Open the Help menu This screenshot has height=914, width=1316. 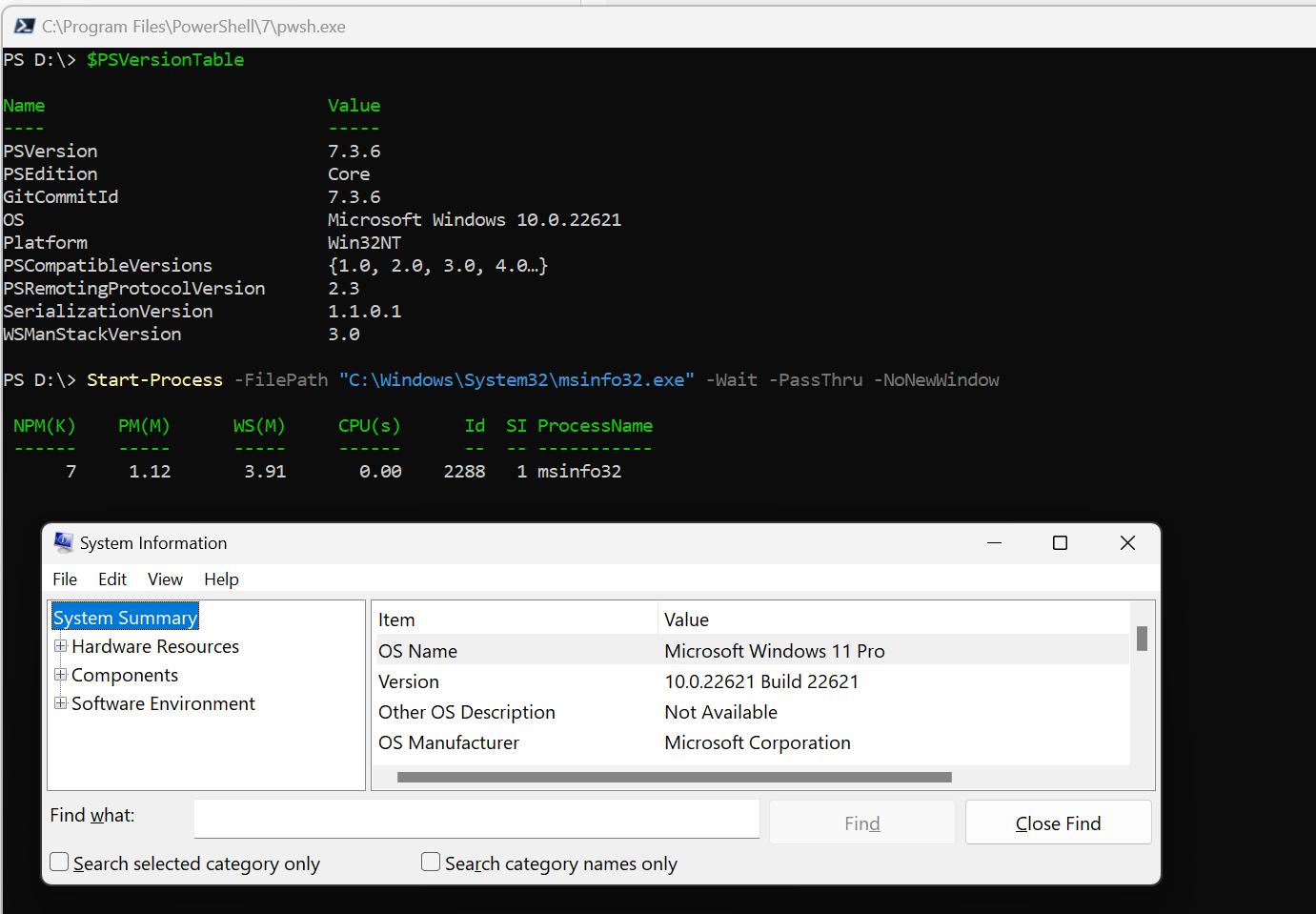[x=221, y=579]
